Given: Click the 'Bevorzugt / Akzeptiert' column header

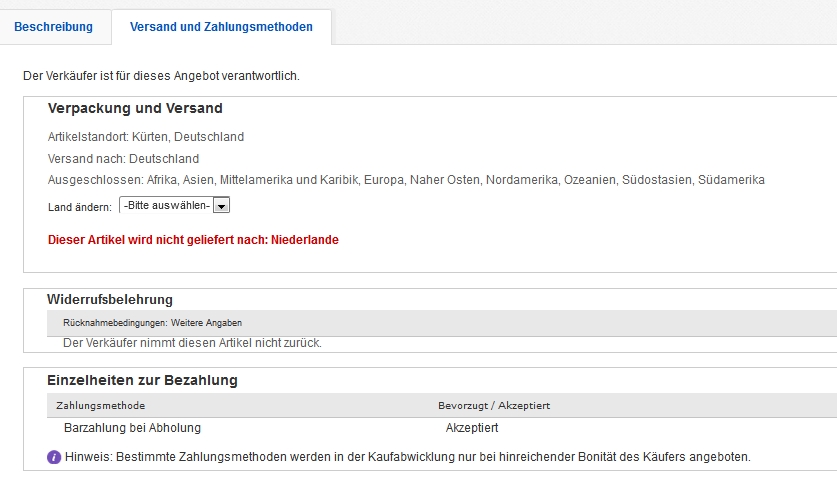Looking at the screenshot, I should click(494, 406).
